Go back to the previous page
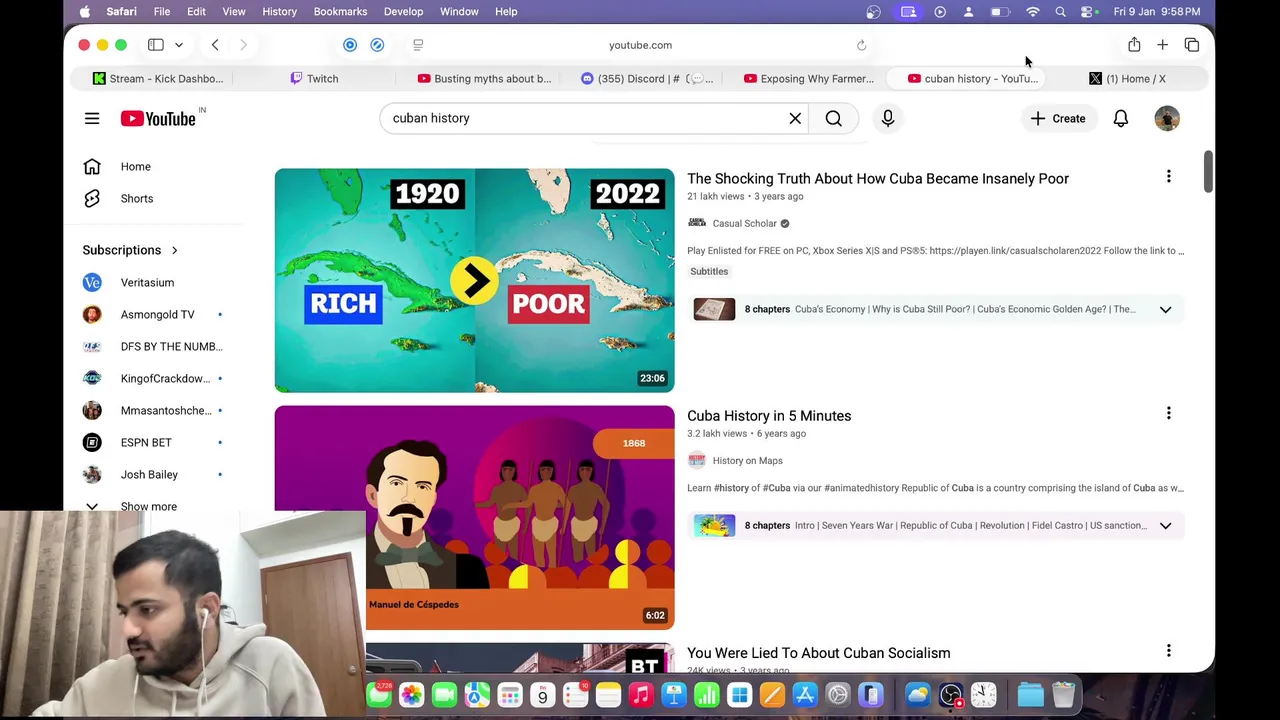 coord(215,45)
